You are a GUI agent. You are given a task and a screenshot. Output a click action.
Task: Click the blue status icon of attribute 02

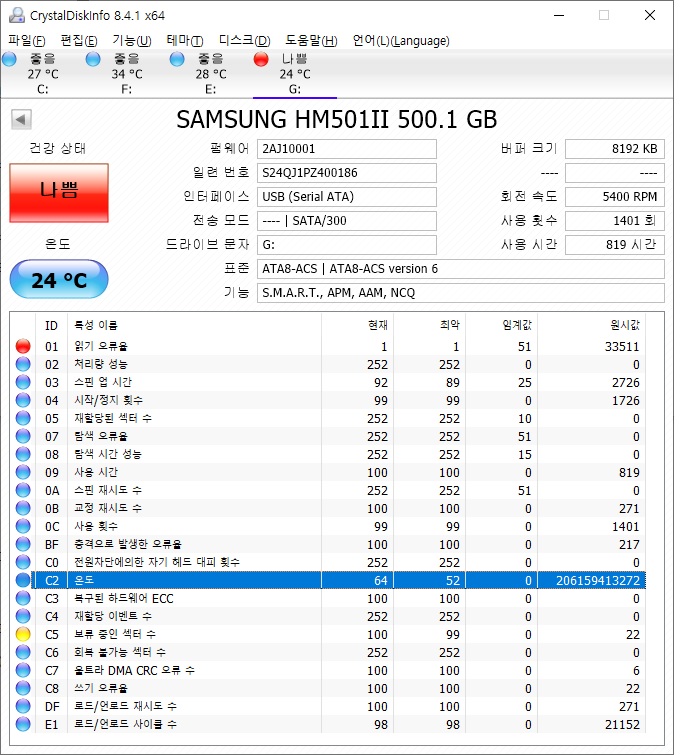click(23, 364)
